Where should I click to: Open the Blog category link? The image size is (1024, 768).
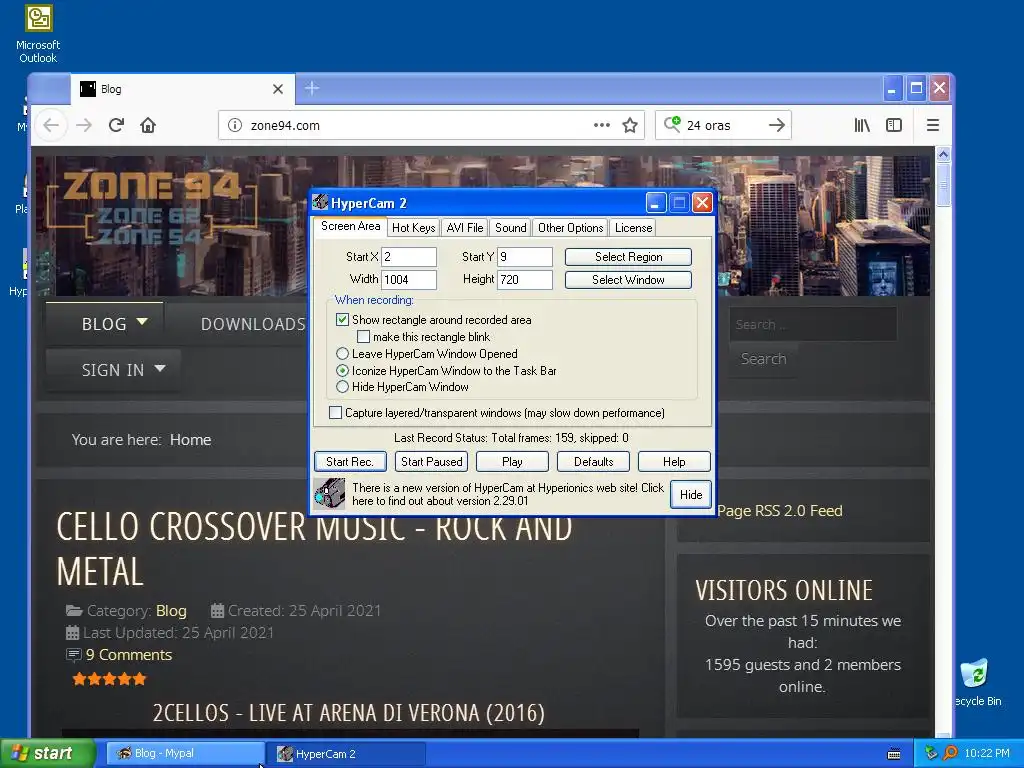point(171,611)
